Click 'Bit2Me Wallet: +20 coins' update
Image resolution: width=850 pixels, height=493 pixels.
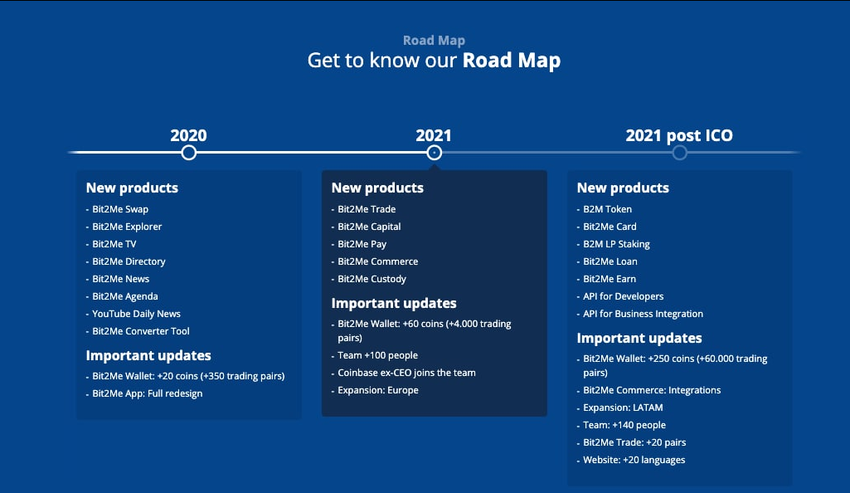click(188, 376)
